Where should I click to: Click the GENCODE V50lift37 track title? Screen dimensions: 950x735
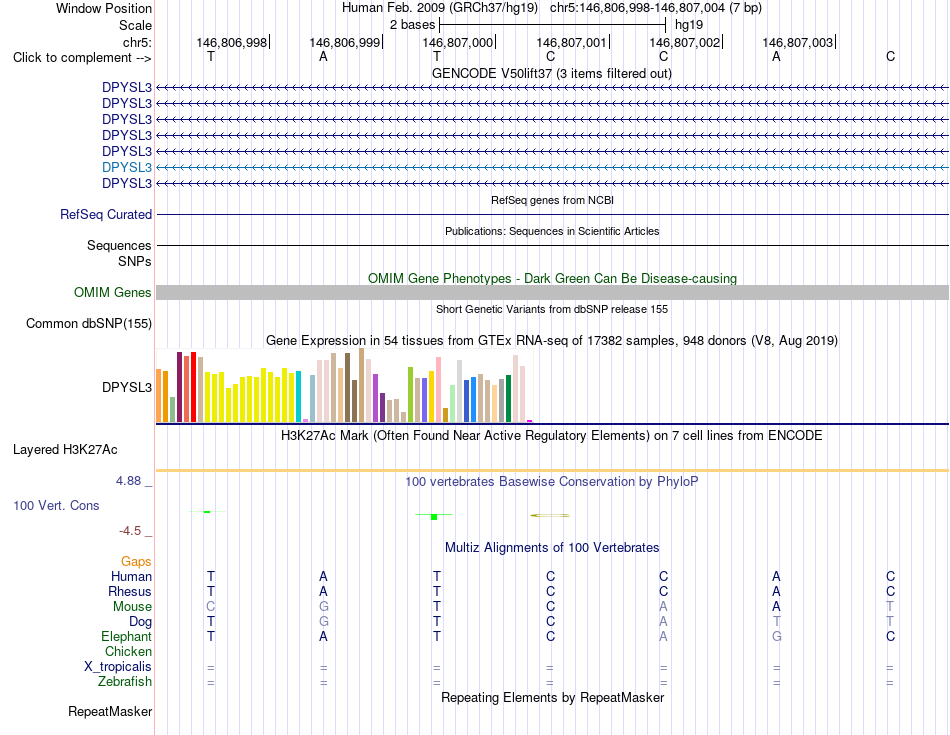click(552, 73)
